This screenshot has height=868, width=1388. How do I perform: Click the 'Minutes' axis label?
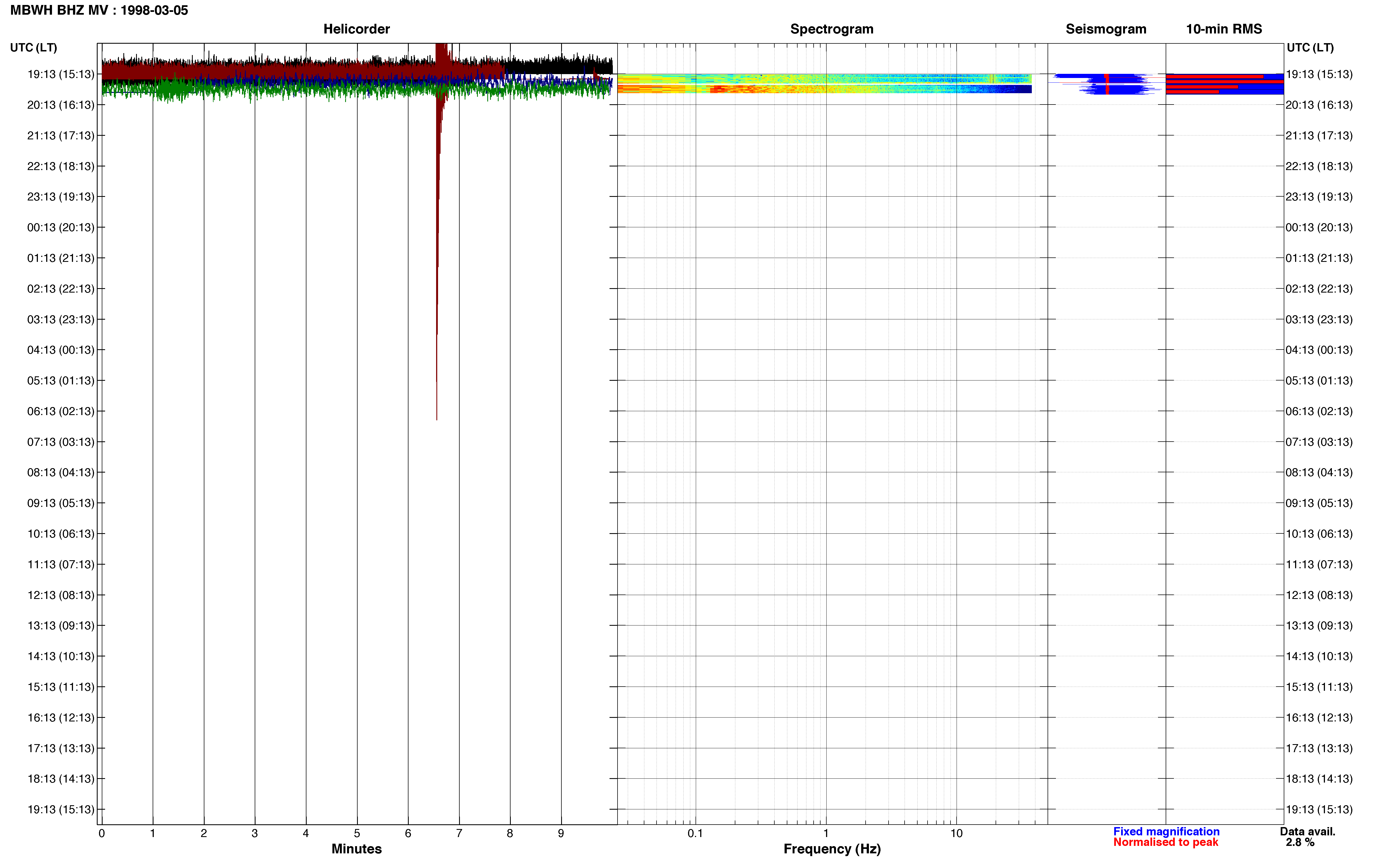356,848
